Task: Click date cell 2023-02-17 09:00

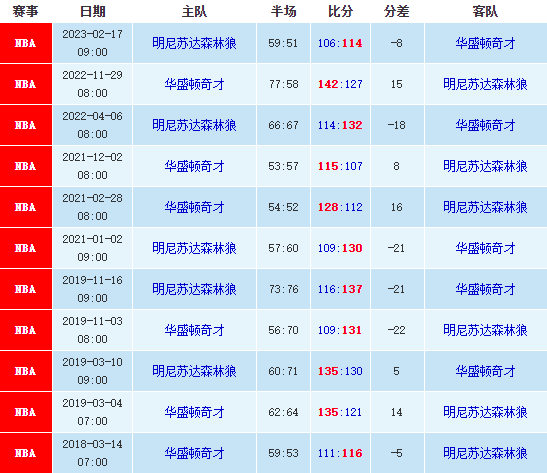Action: click(x=92, y=43)
